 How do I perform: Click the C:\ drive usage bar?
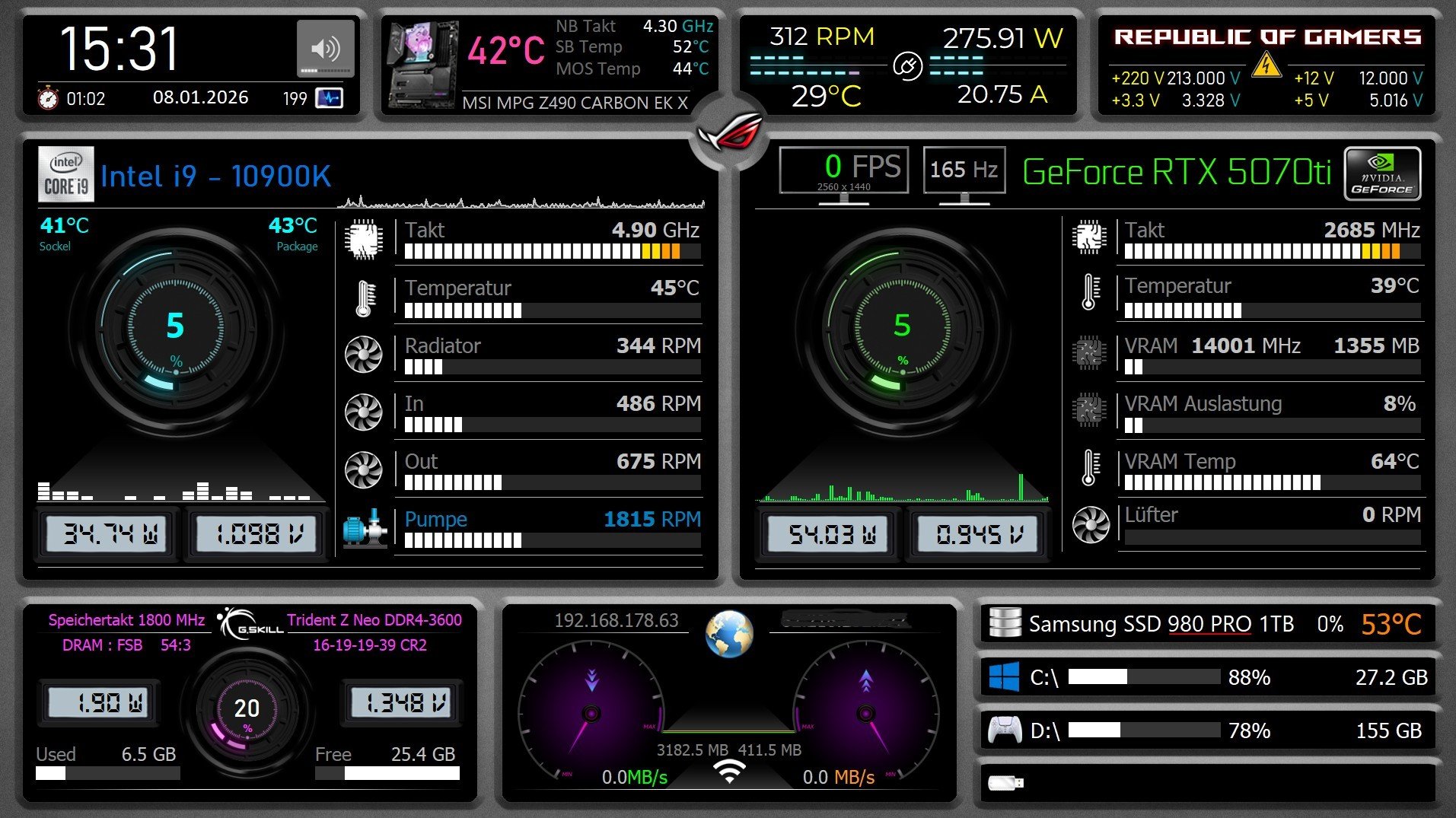(1143, 676)
